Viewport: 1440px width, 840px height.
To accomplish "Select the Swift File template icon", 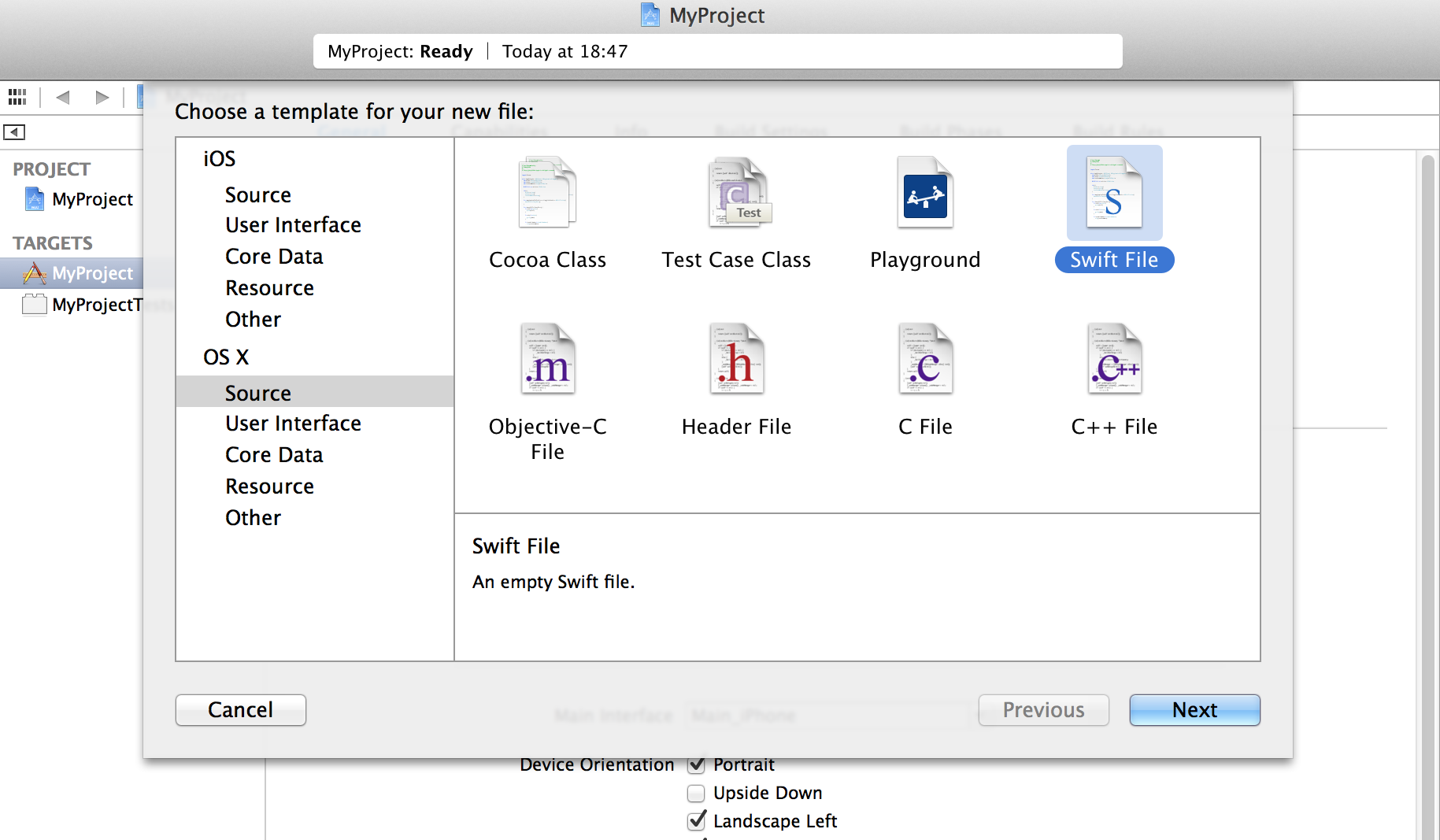I will tap(1114, 192).
